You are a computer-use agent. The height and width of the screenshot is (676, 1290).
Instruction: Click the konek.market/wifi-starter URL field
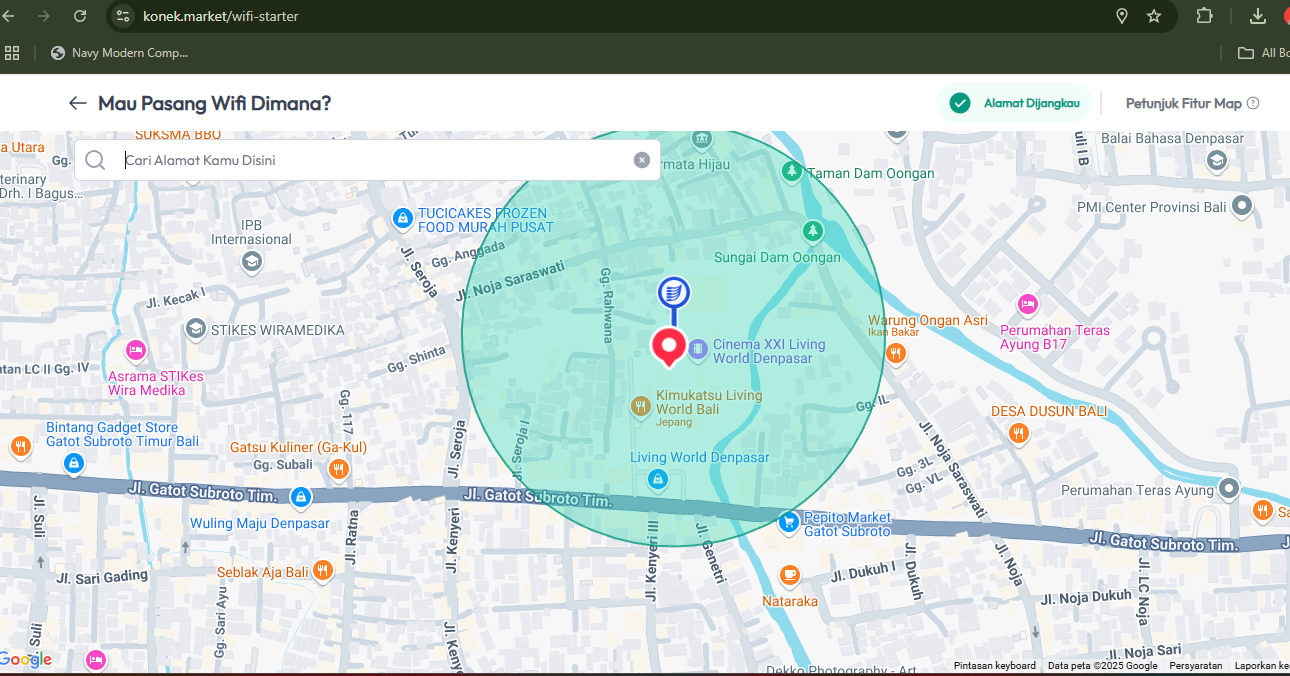click(x=220, y=16)
